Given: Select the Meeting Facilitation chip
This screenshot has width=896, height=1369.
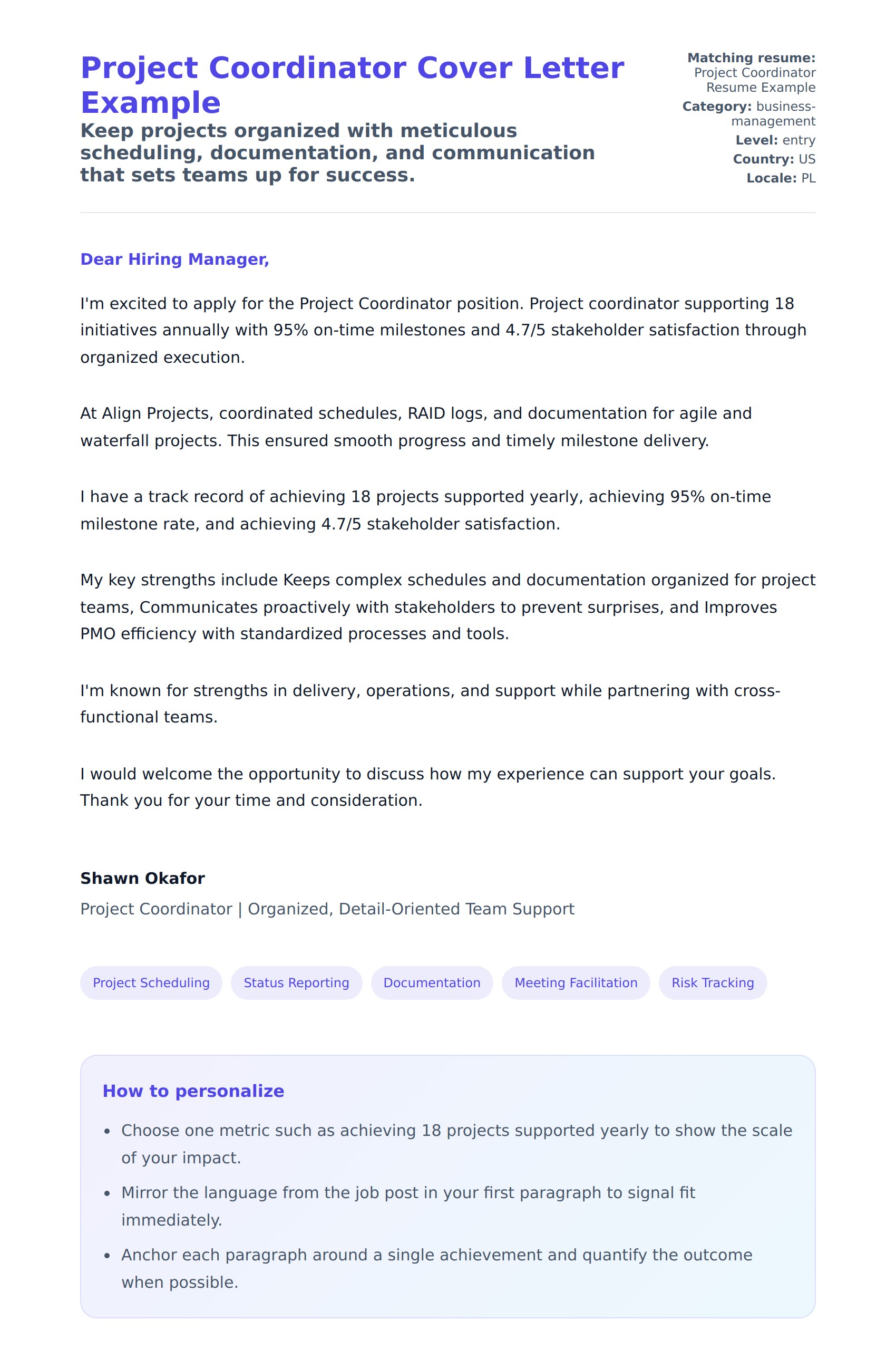Looking at the screenshot, I should (576, 982).
